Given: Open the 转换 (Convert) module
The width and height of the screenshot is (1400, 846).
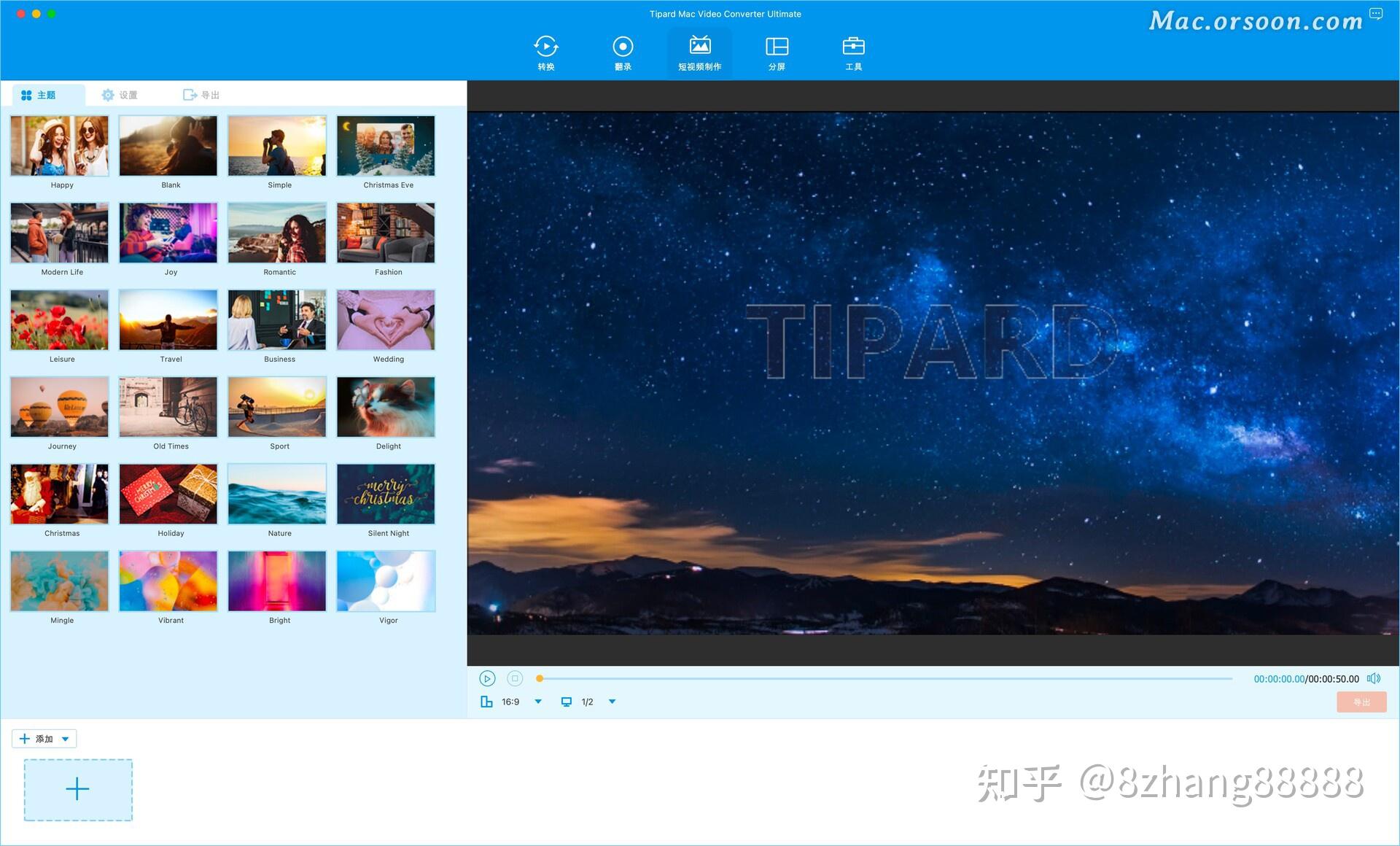Looking at the screenshot, I should (x=545, y=51).
